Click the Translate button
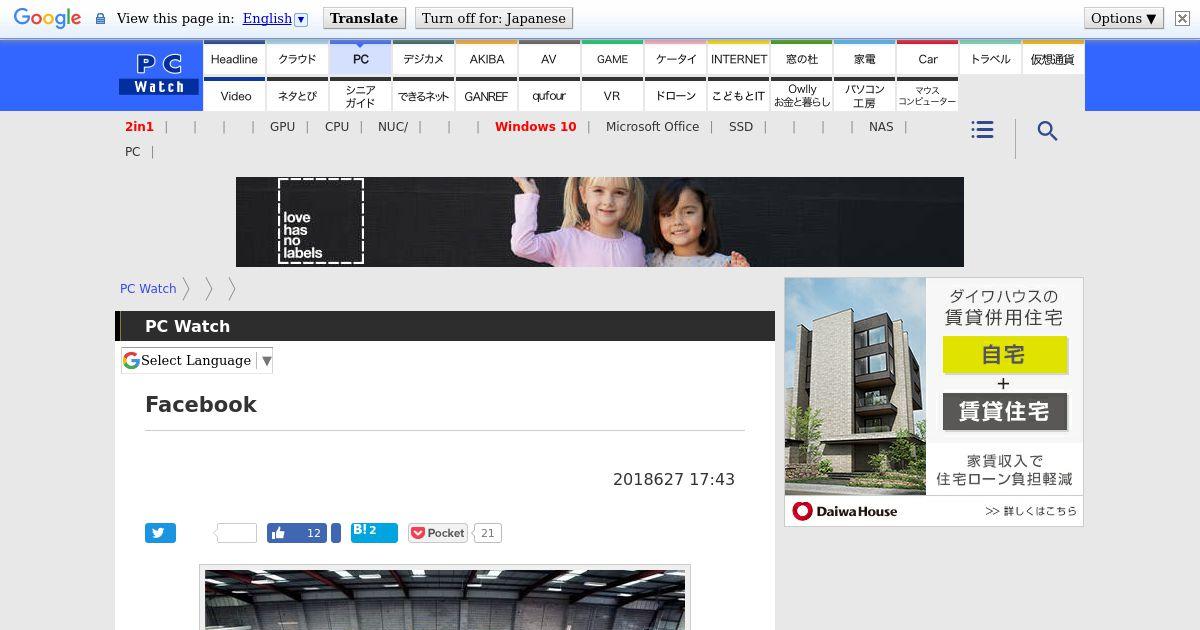This screenshot has height=630, width=1200. tap(364, 18)
